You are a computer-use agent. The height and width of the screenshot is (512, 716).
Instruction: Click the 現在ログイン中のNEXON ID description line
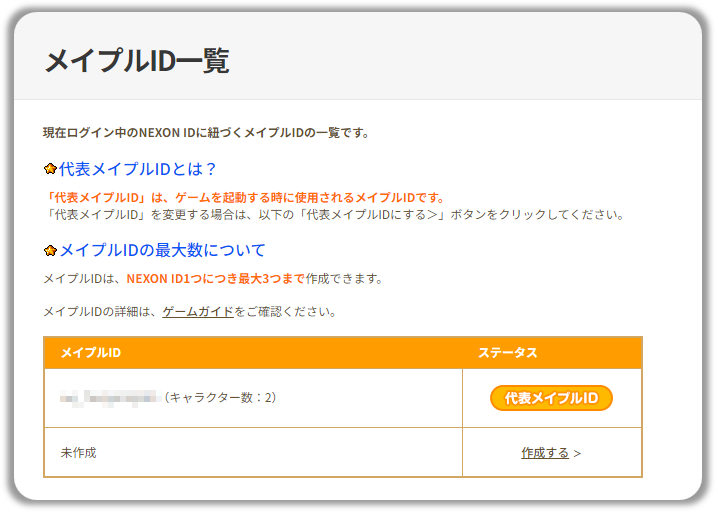point(206,133)
